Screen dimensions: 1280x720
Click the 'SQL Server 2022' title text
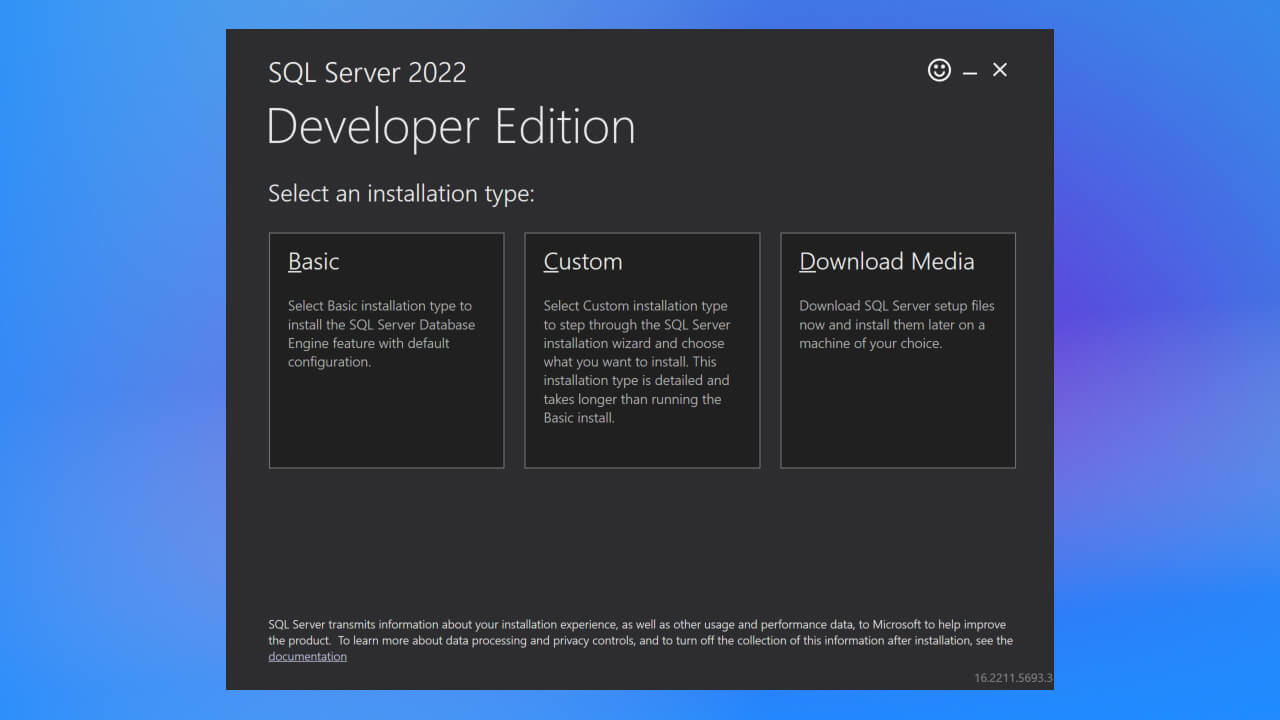pyautogui.click(x=367, y=72)
